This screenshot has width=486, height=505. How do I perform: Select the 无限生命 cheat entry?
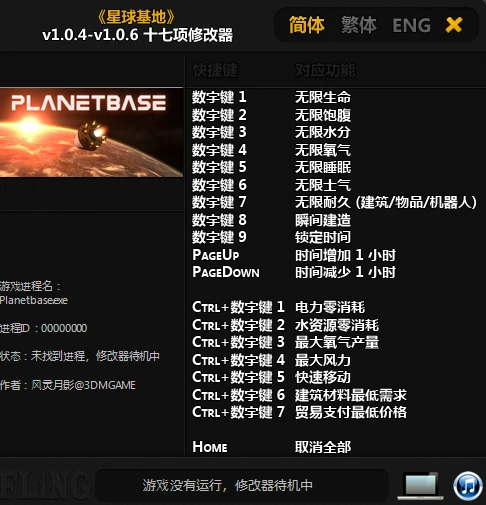point(323,97)
